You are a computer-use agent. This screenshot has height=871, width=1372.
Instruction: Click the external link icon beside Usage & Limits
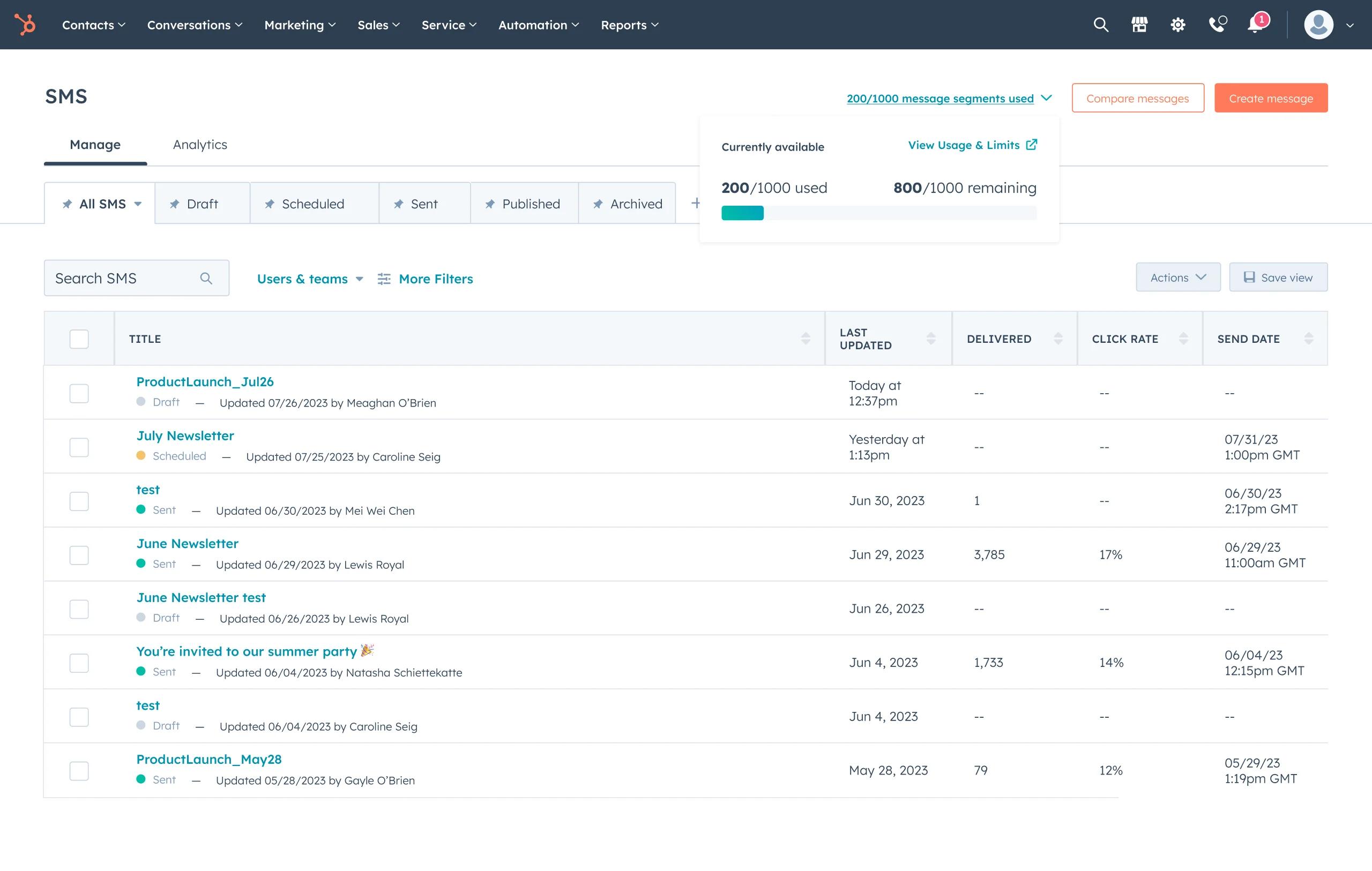tap(1031, 145)
